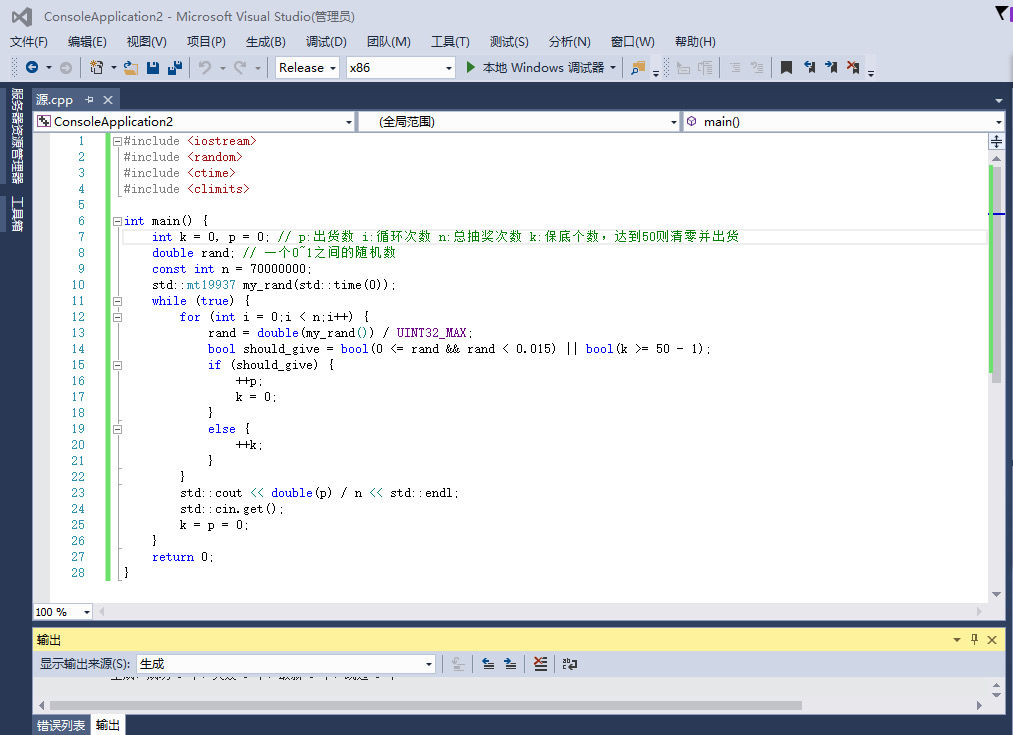This screenshot has width=1013, height=735.
Task: Click the Find in Files icon
Action: (638, 68)
